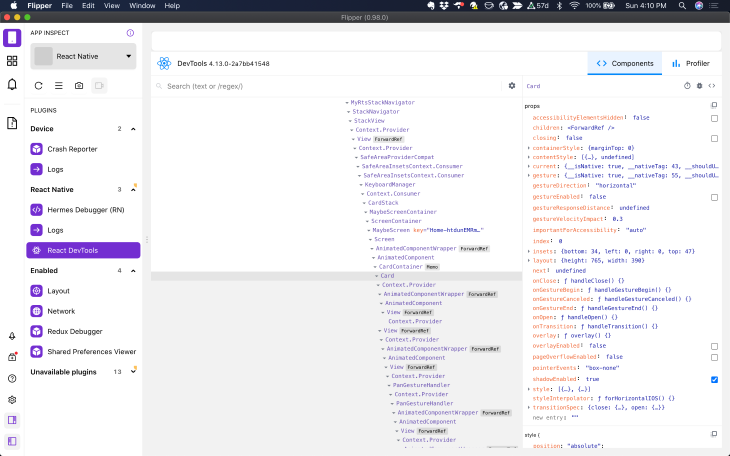Viewport: 730px width, 456px height.
Task: Toggle the right sidebar layout icon
Action: click(x=12, y=420)
